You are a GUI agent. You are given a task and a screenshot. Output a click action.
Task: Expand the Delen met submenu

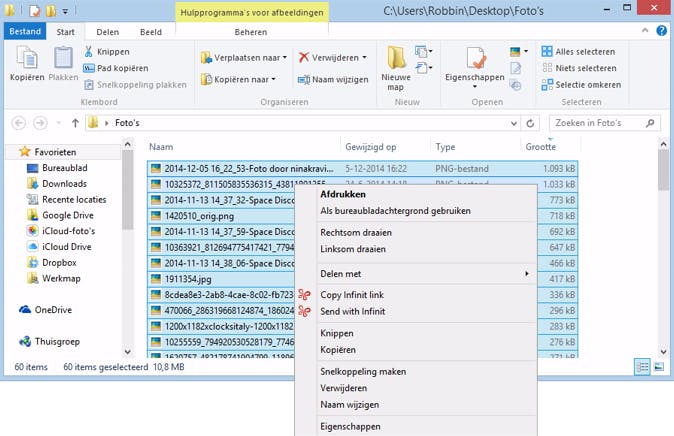[416, 274]
